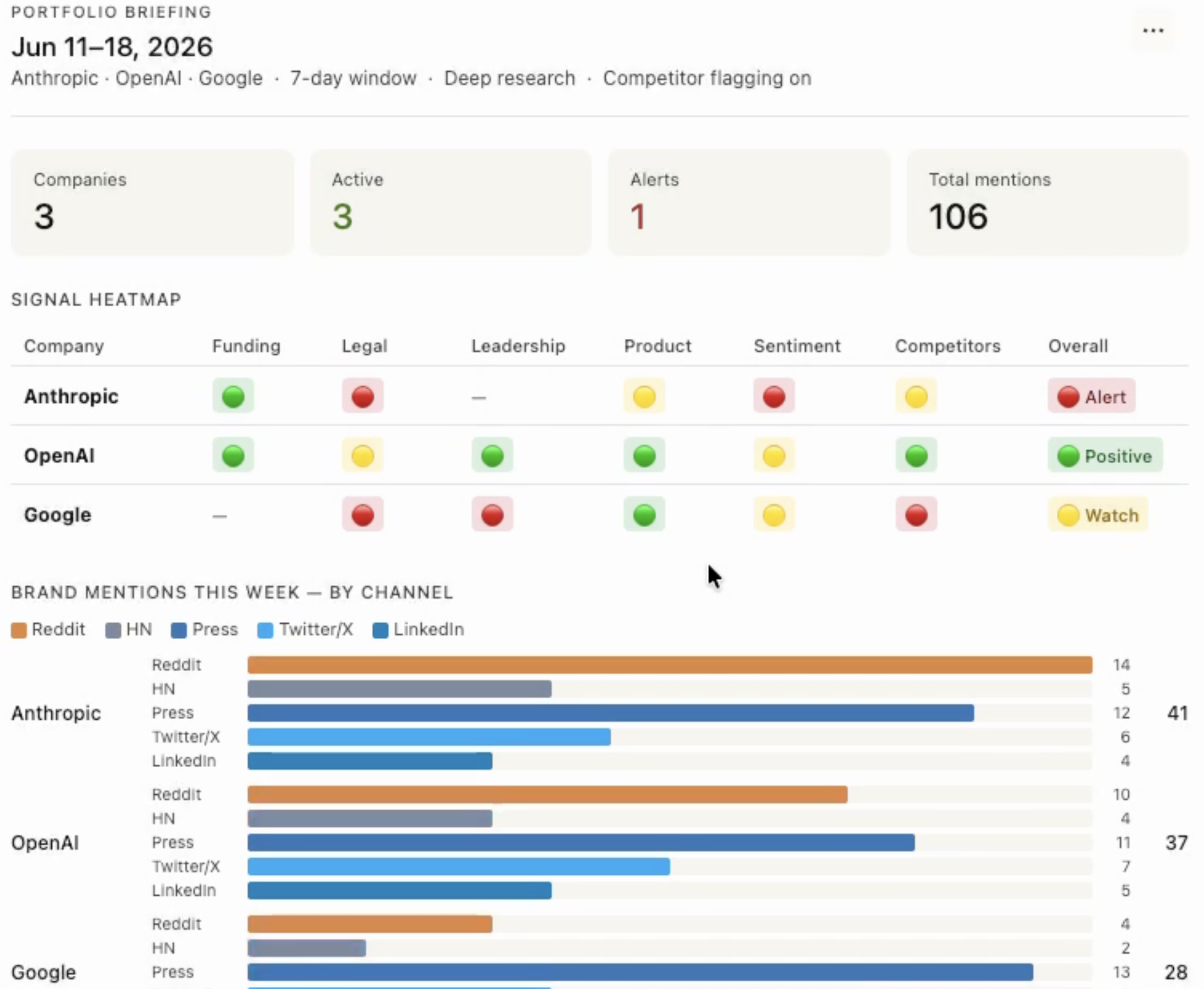Click the Product column header
This screenshot has width=1204, height=989.
(657, 346)
